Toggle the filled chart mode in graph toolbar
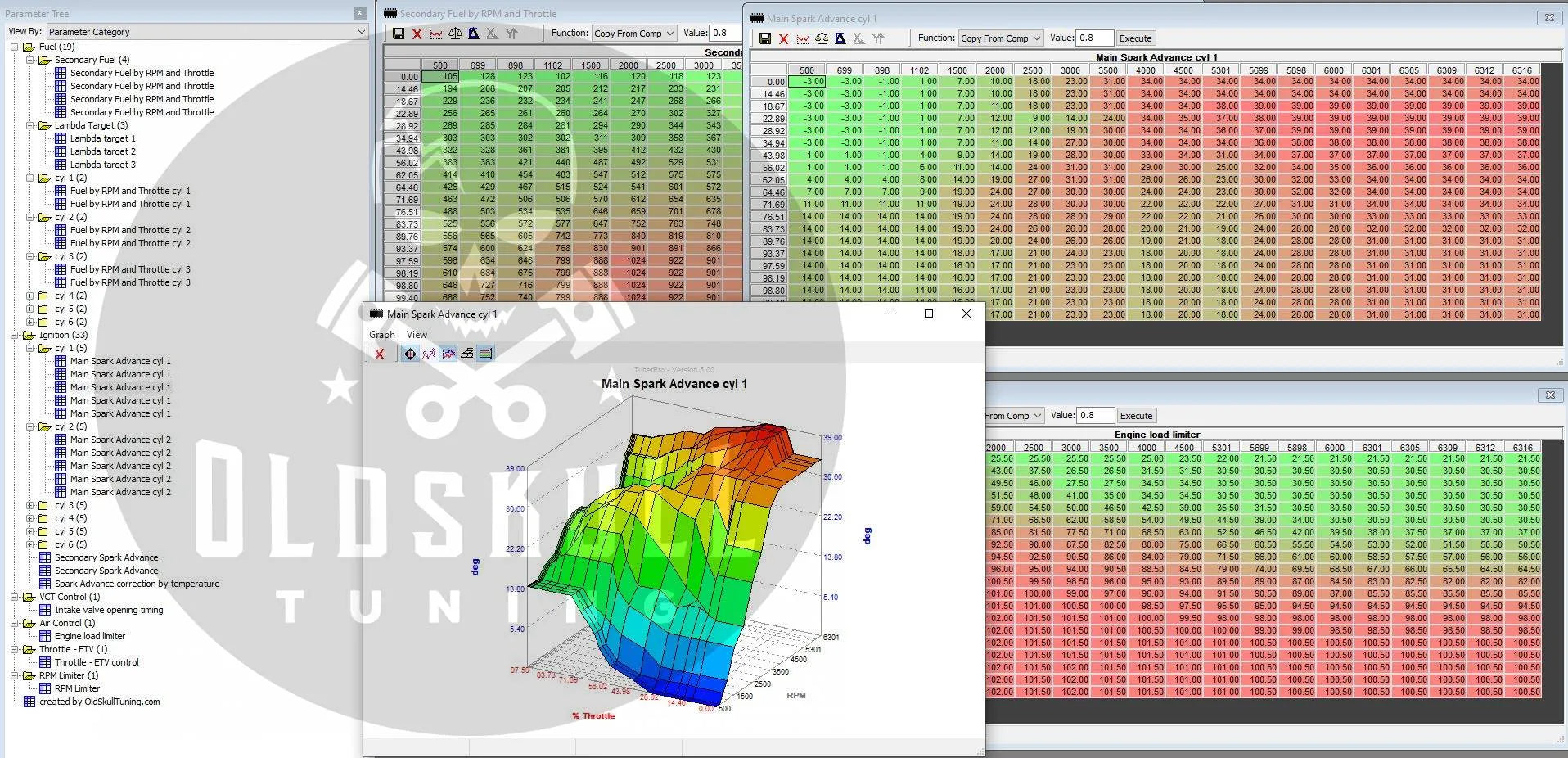This screenshot has height=758, width=1568. (x=448, y=354)
